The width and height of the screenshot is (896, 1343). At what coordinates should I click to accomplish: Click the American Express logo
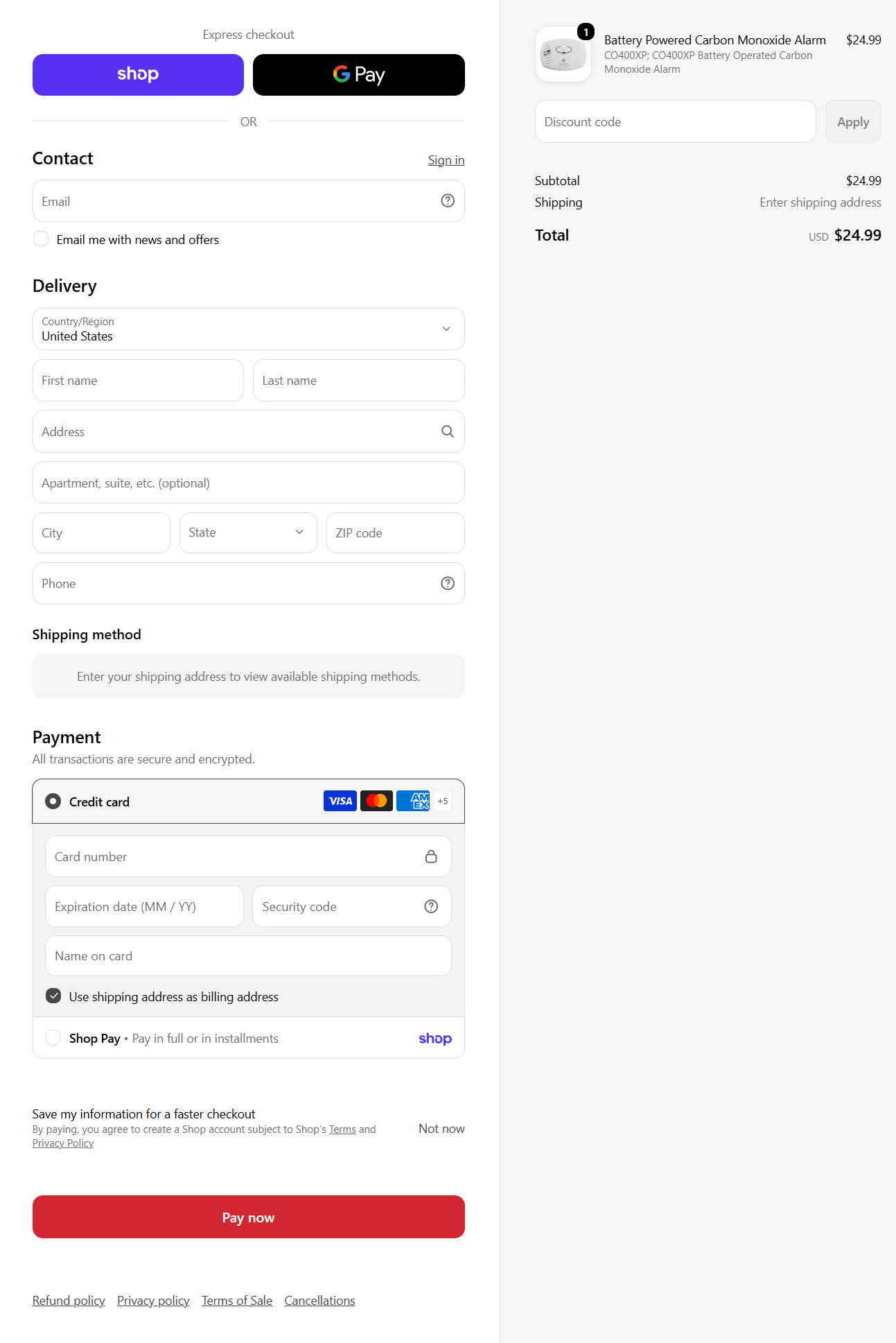(x=413, y=801)
